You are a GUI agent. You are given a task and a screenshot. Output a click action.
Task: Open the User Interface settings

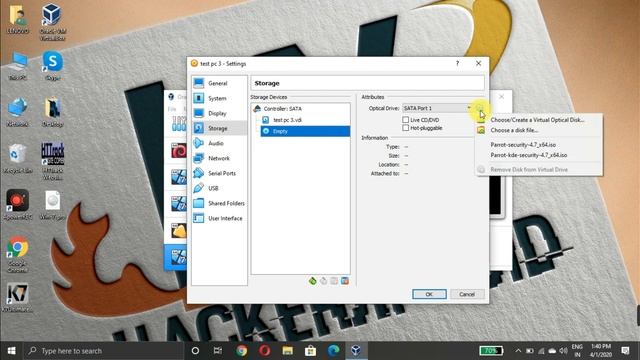(x=219, y=218)
